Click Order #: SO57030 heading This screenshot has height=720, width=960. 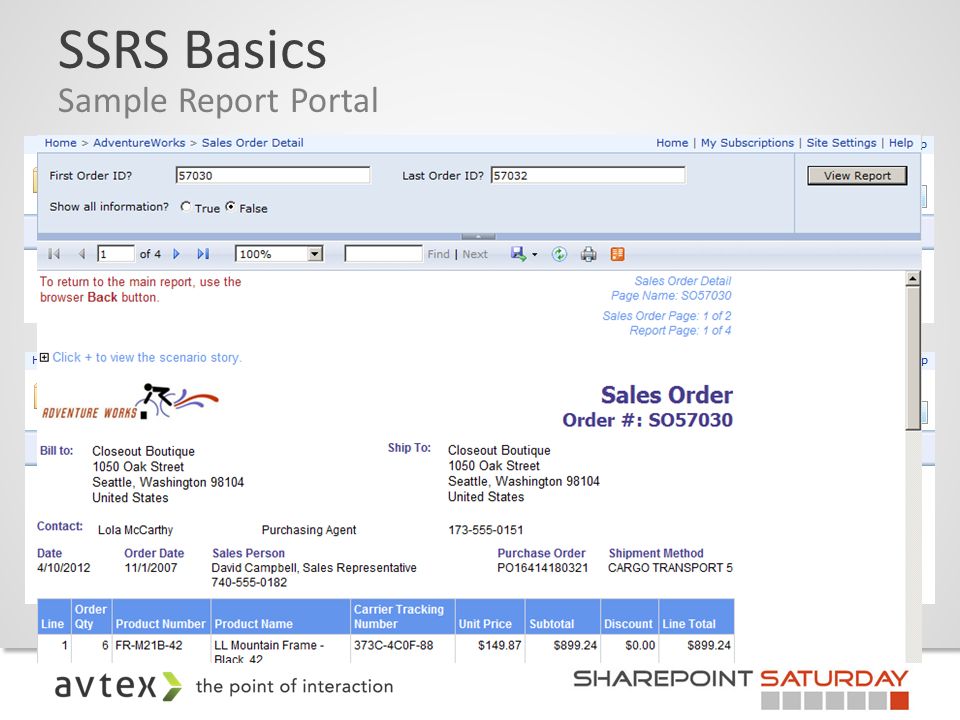click(x=648, y=420)
